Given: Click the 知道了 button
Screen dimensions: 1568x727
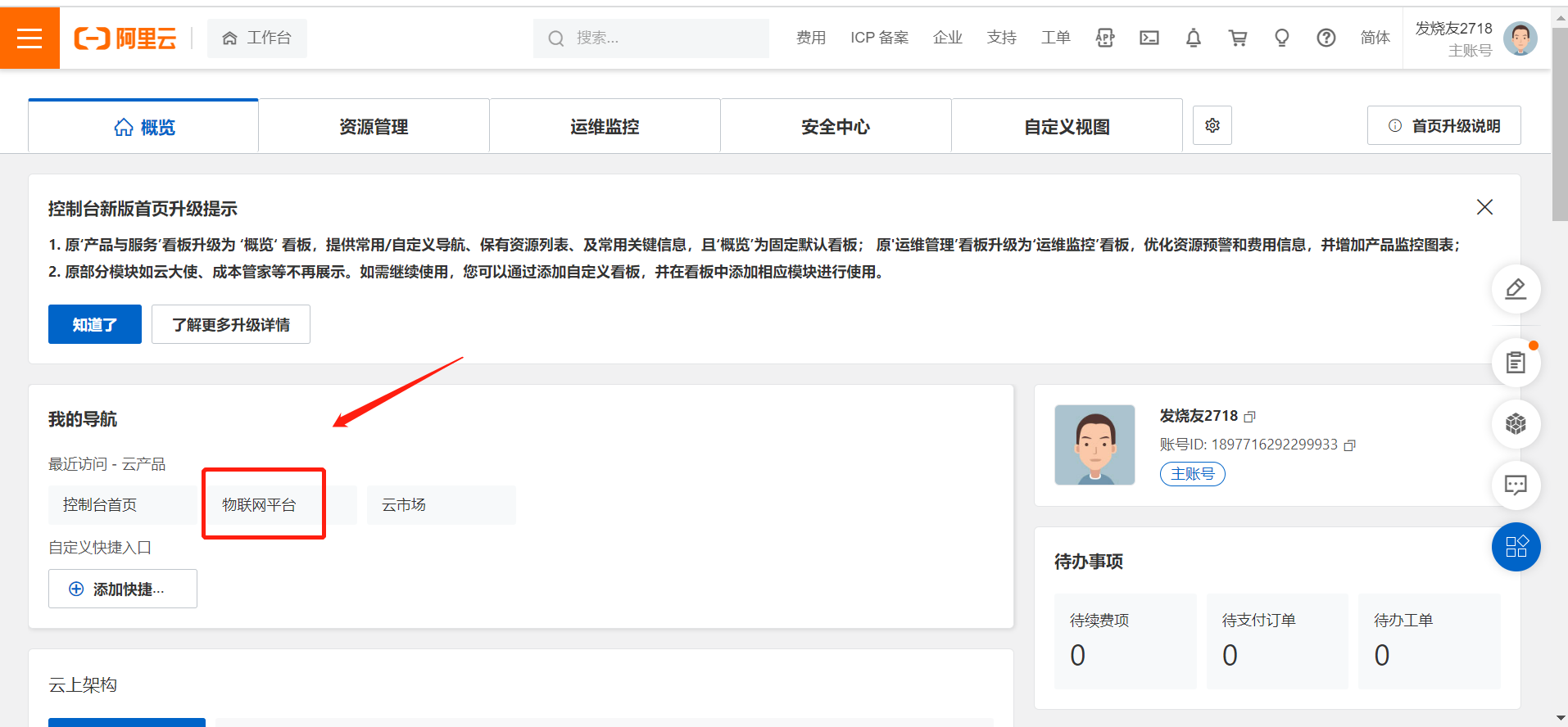Looking at the screenshot, I should tap(95, 324).
